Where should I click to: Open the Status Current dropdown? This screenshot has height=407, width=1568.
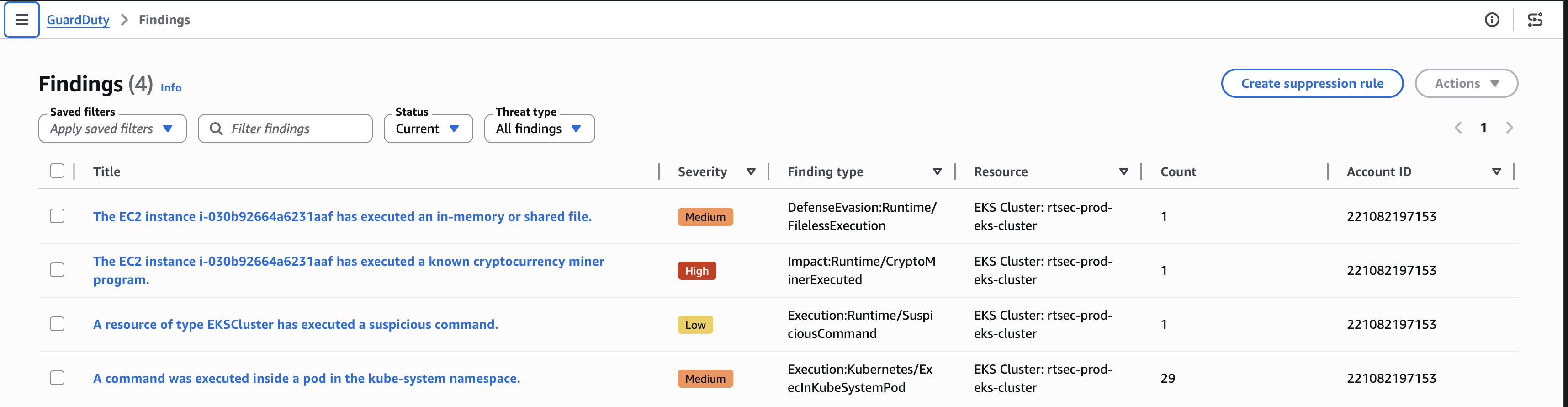pos(428,129)
